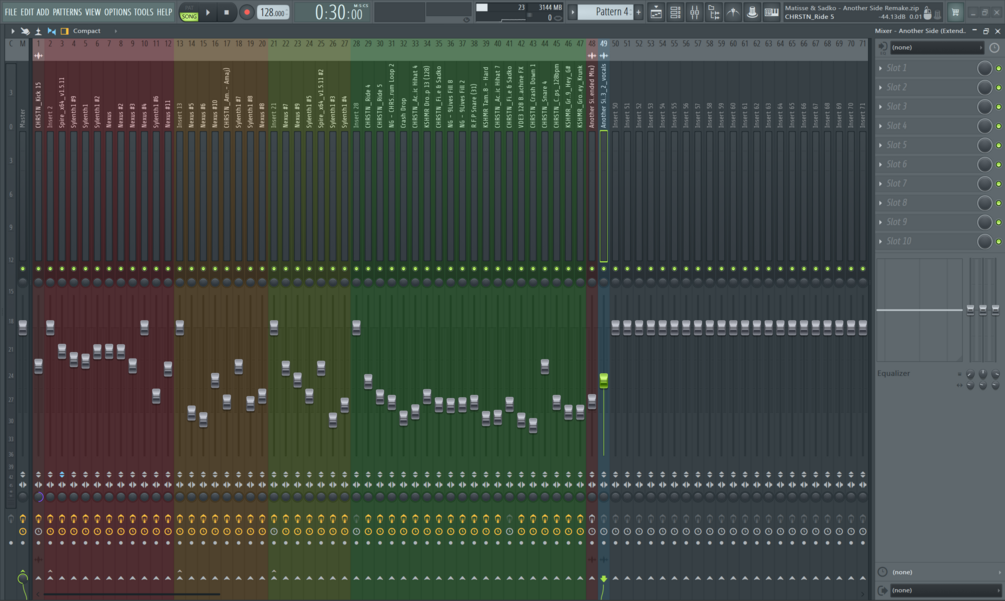Open the FILE menu

click(11, 12)
